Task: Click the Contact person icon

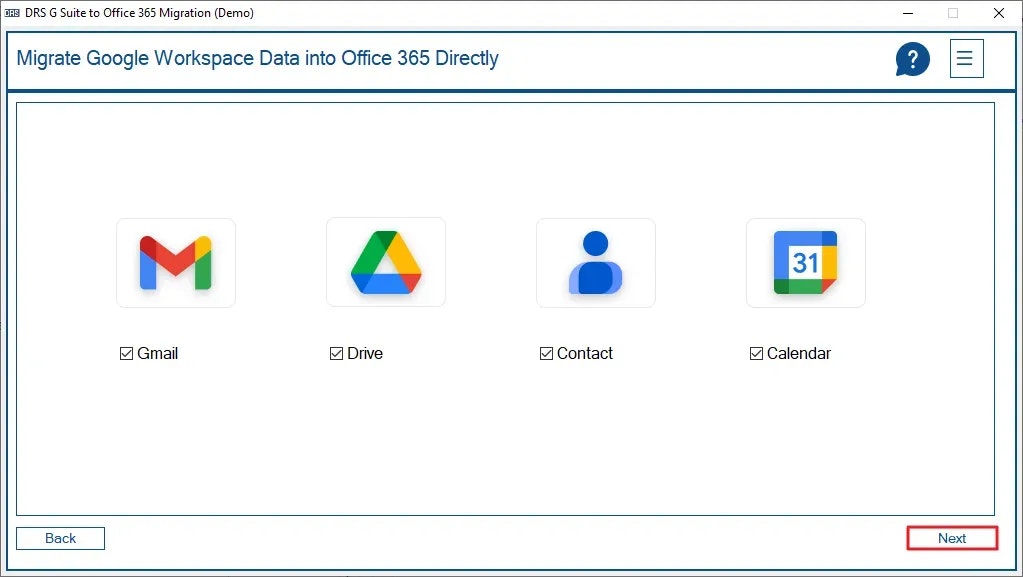Action: pos(596,262)
